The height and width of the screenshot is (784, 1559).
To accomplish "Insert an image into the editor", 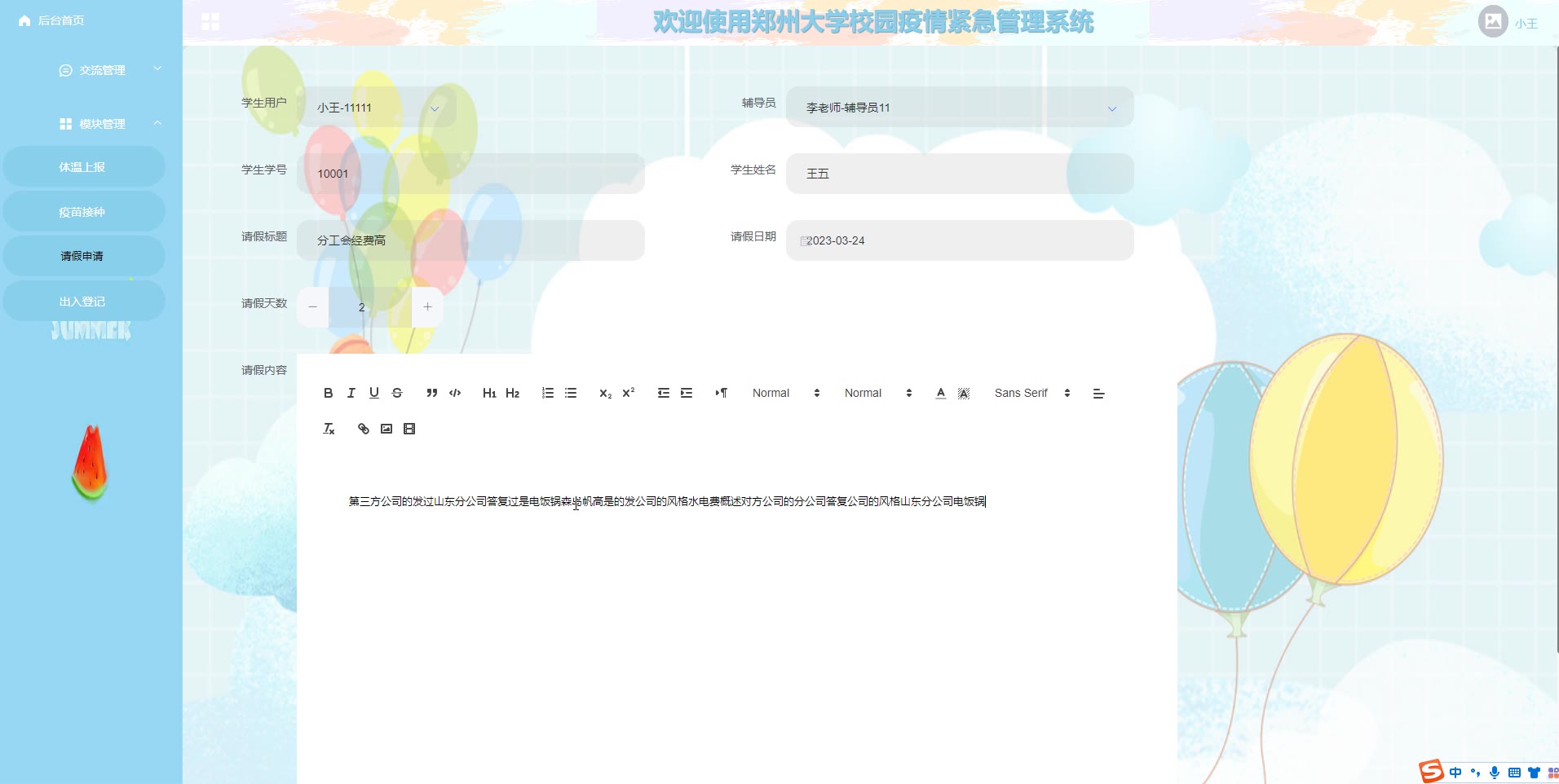I will tap(386, 429).
